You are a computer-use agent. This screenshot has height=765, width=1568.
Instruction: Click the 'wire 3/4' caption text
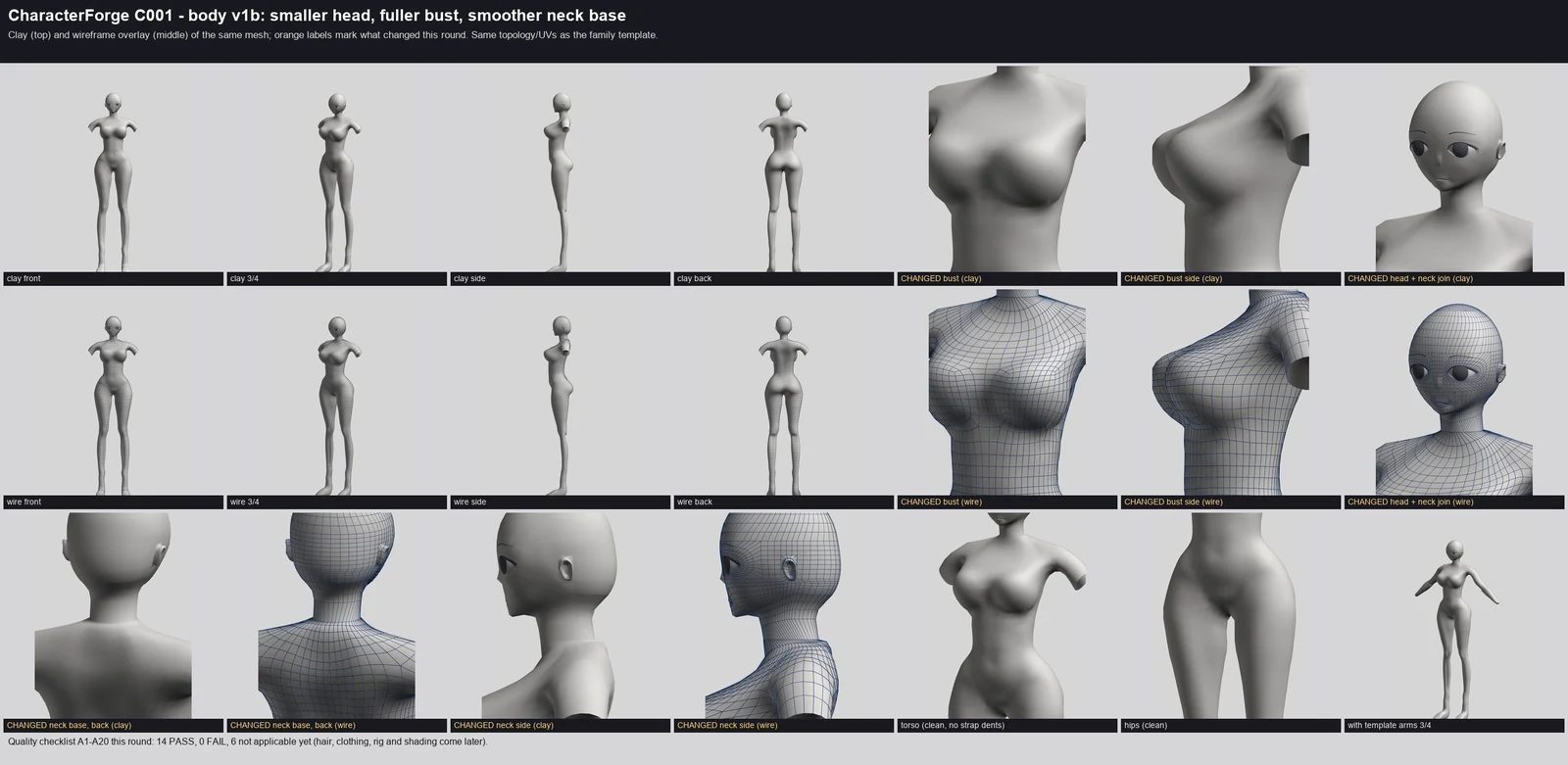(245, 502)
